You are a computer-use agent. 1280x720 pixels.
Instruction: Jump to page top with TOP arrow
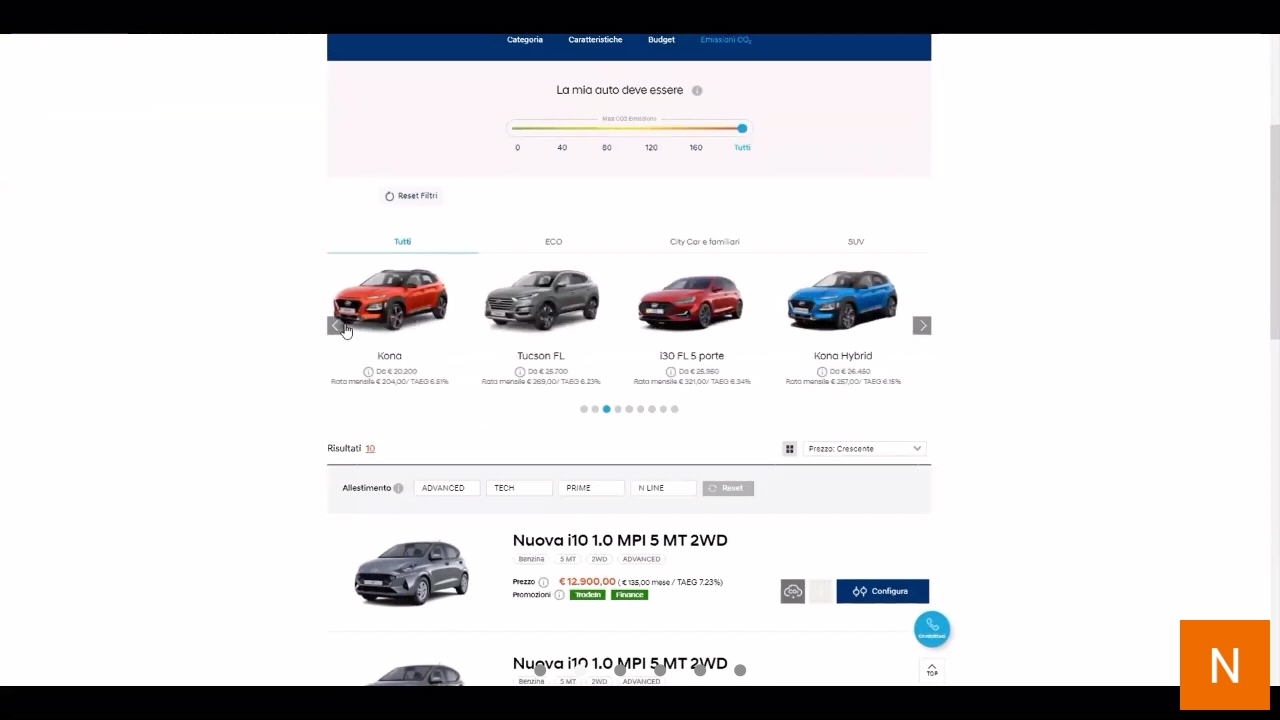point(932,670)
